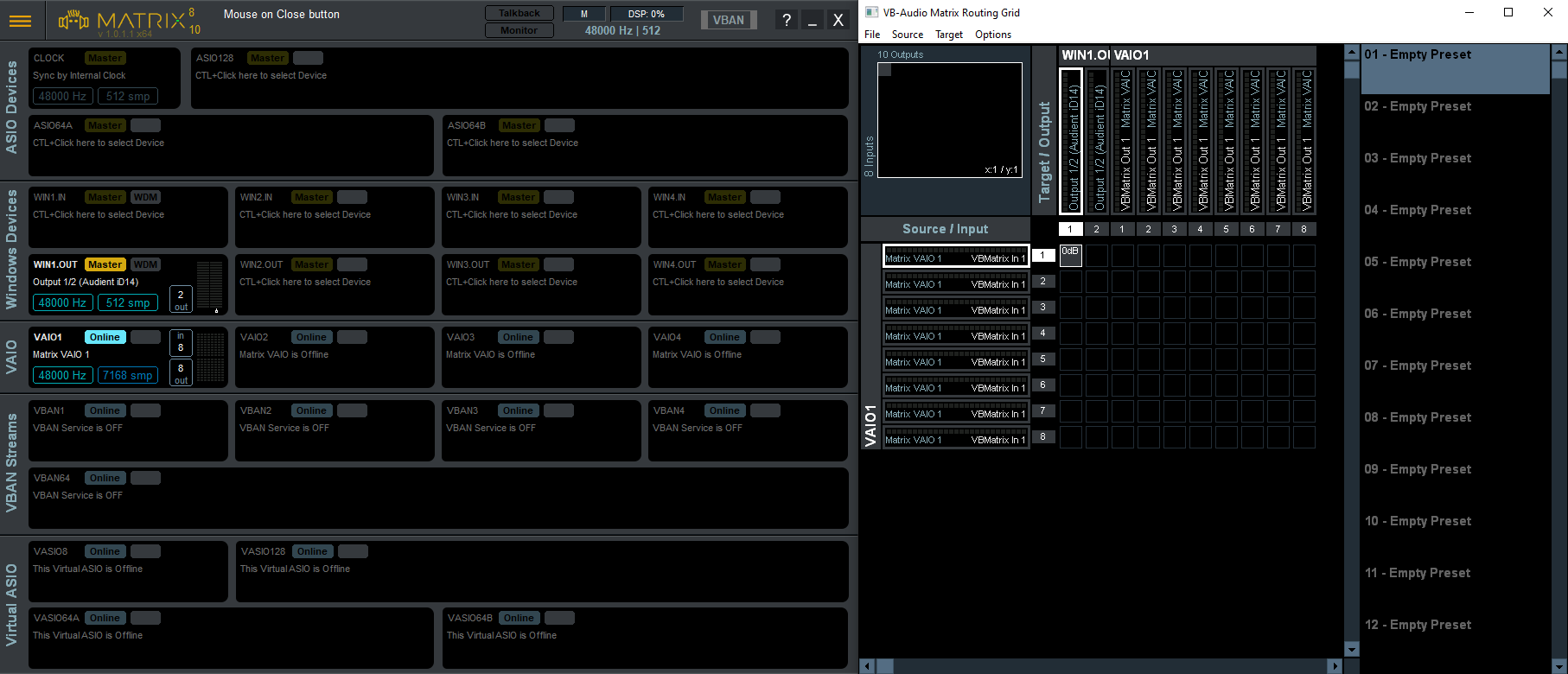The height and width of the screenshot is (674, 1568).
Task: Select VAIO1 input row number 5
Action: pyautogui.click(x=1043, y=359)
